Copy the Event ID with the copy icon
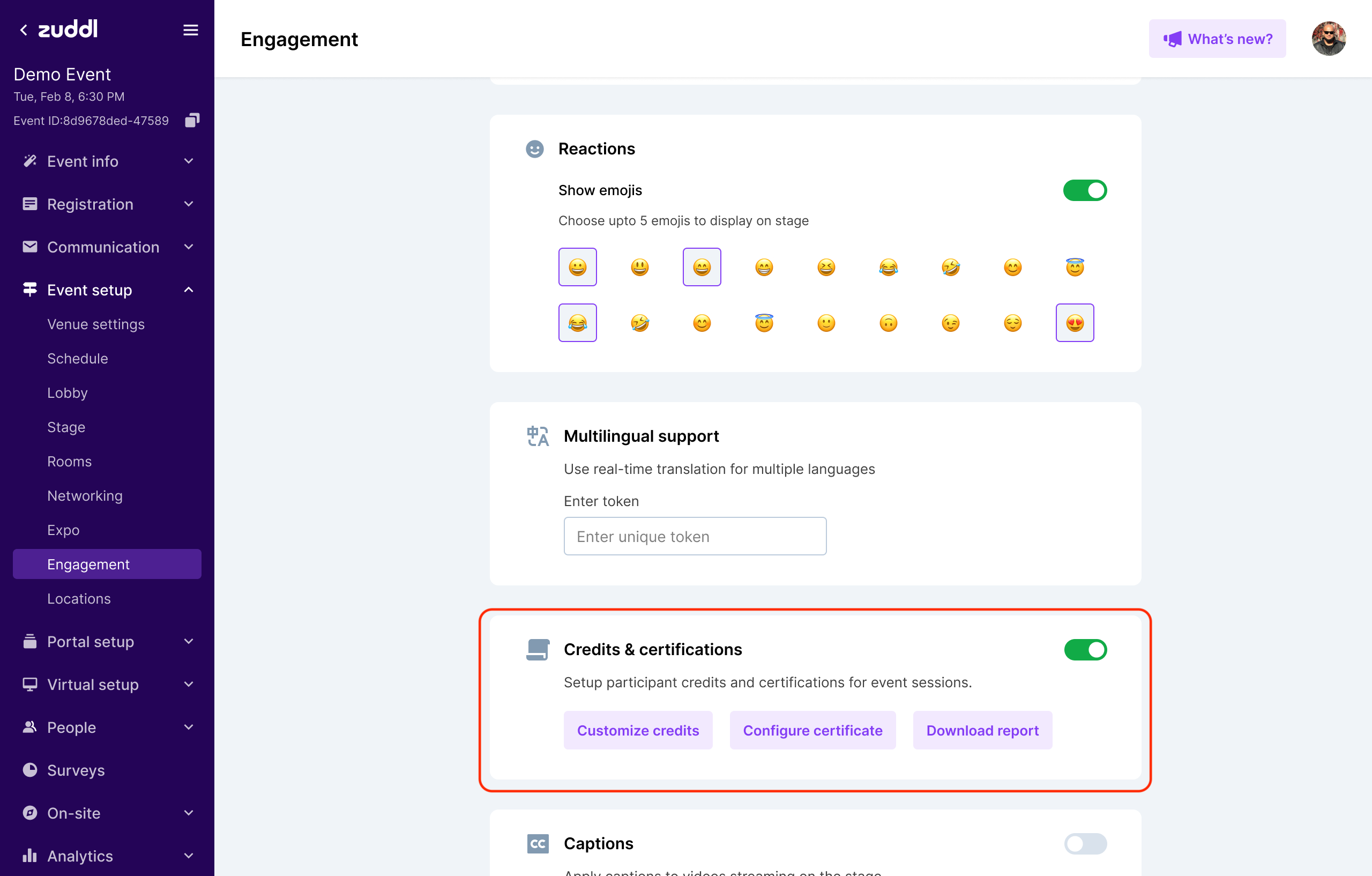The width and height of the screenshot is (1372, 876). (x=192, y=120)
